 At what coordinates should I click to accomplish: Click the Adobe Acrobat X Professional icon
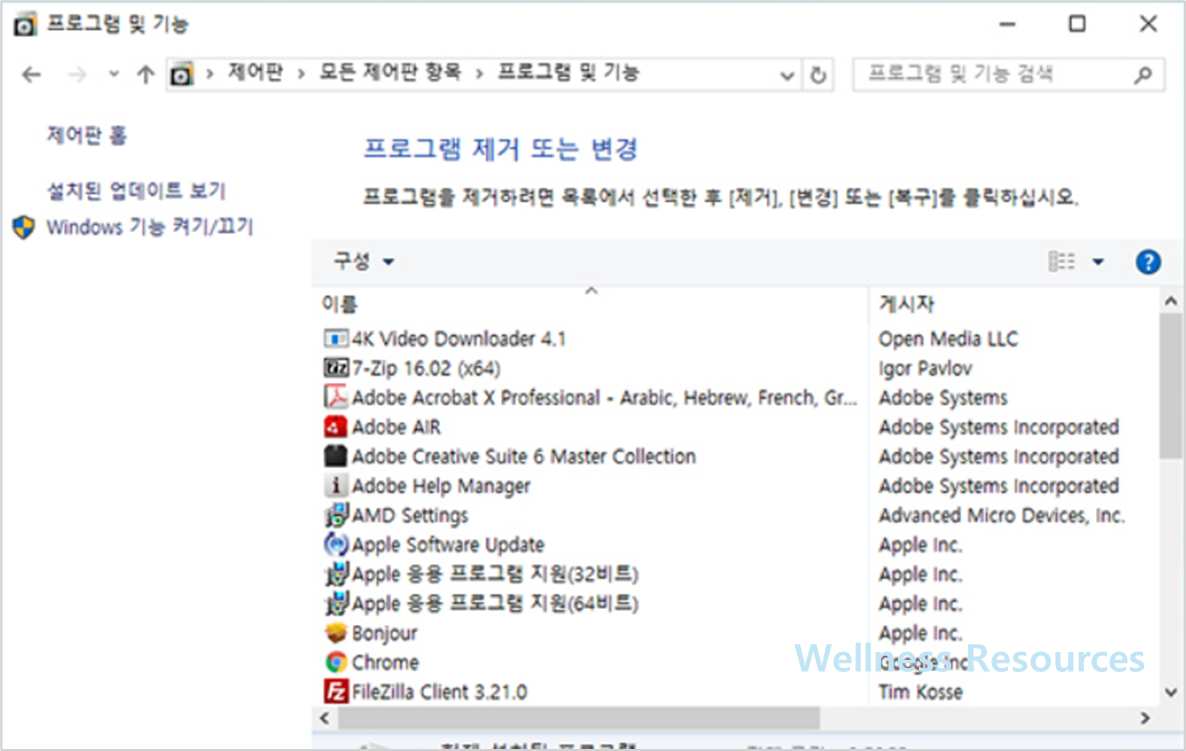[336, 396]
